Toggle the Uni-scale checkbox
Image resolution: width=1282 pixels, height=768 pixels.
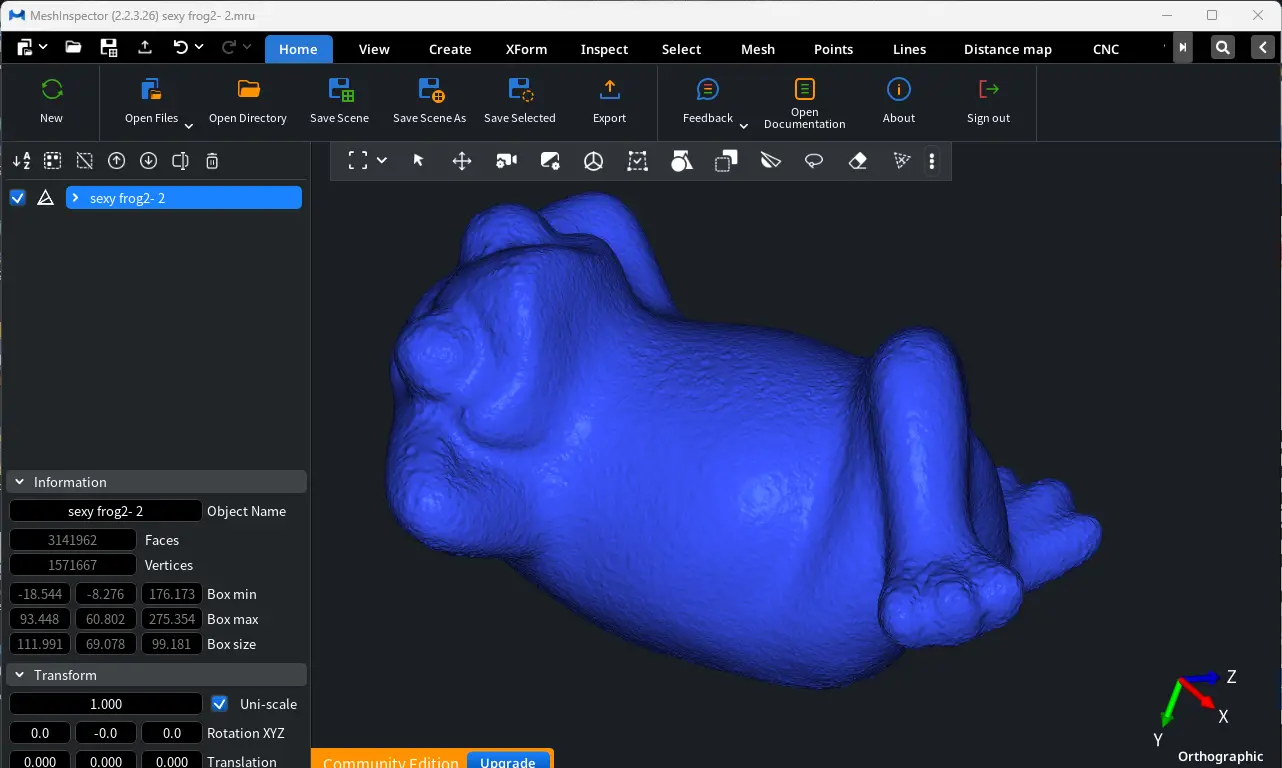[x=220, y=704]
